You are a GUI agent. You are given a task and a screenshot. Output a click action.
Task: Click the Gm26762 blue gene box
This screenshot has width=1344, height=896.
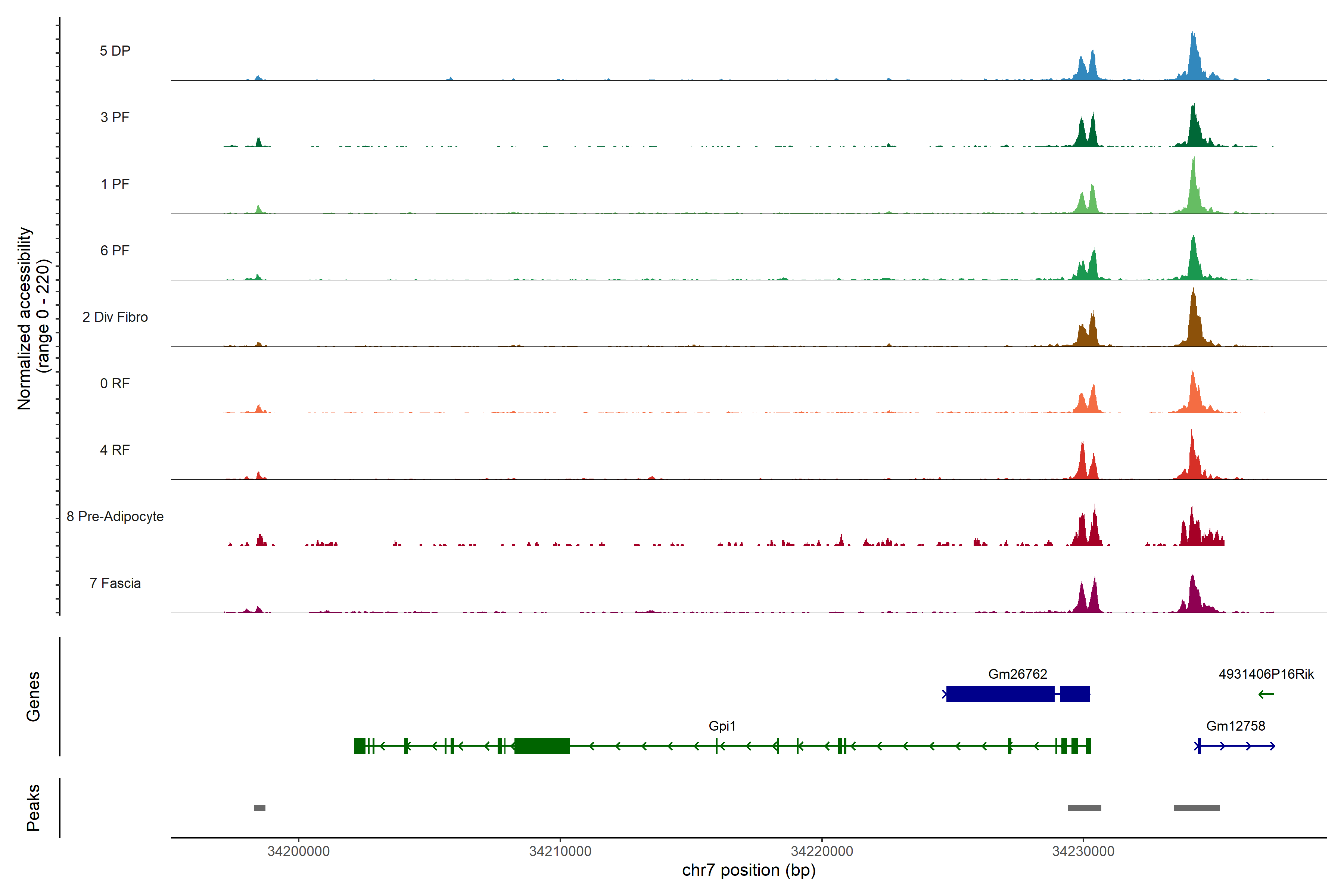[x=1000, y=694]
